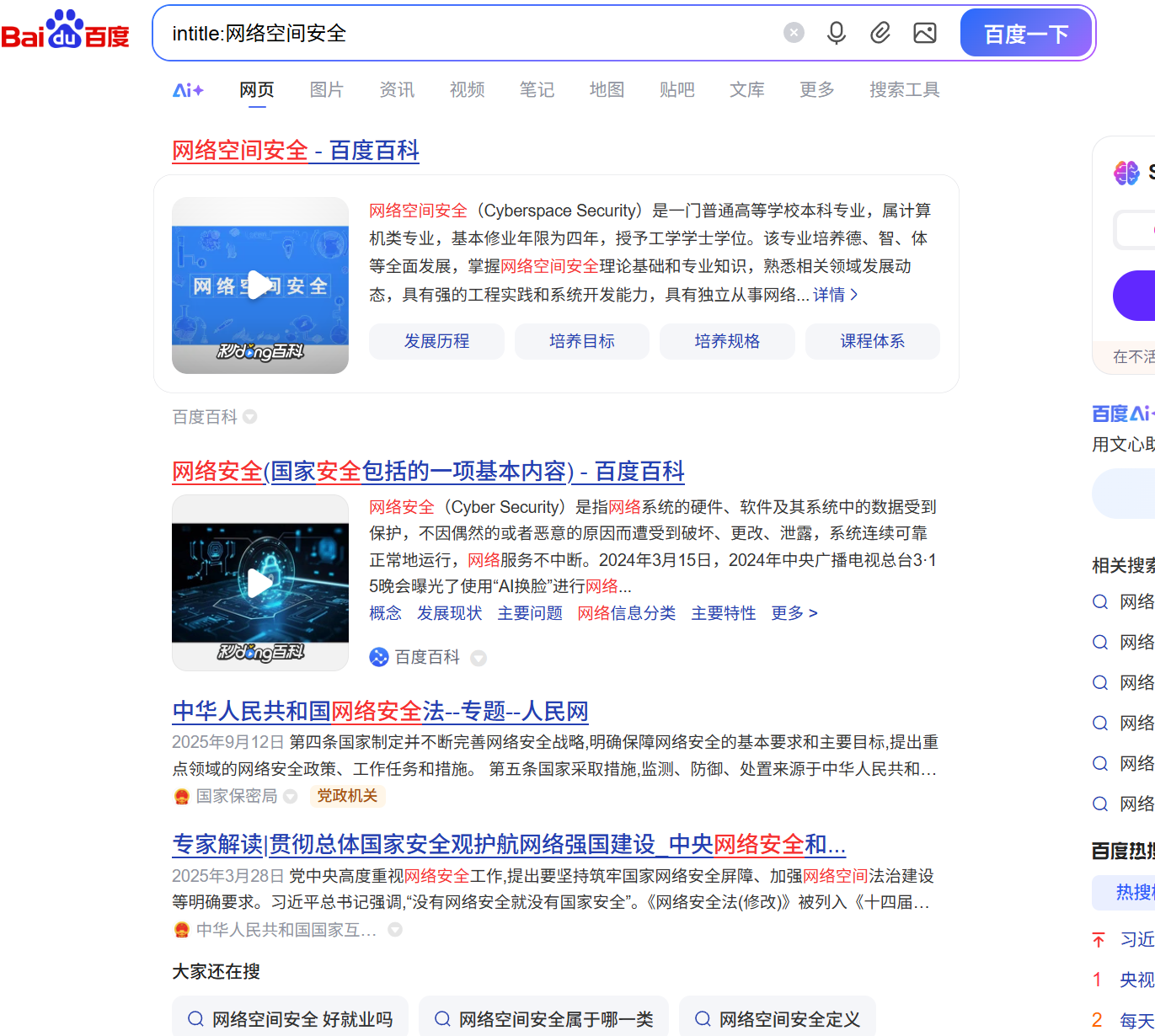This screenshot has height=1036, width=1155.
Task: Search suggestion 网络空间安全属于哪一类
Action: coord(543,1018)
